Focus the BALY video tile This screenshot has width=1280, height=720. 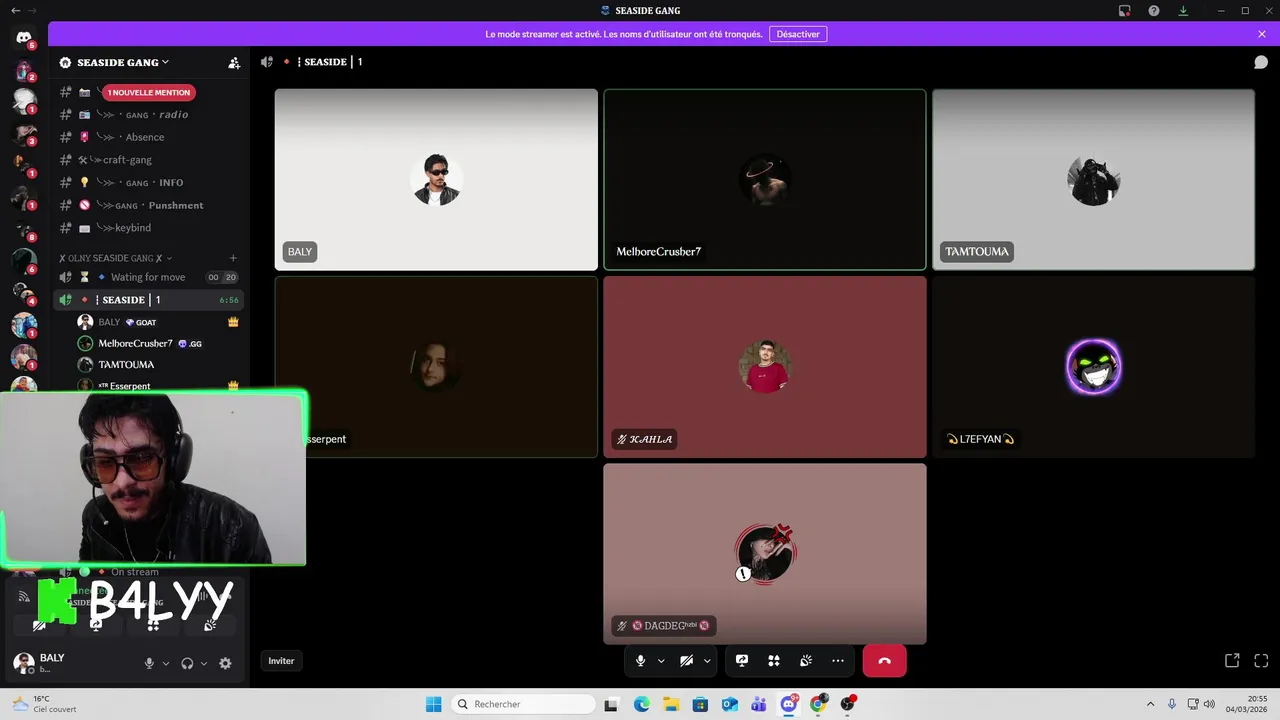pyautogui.click(x=436, y=180)
